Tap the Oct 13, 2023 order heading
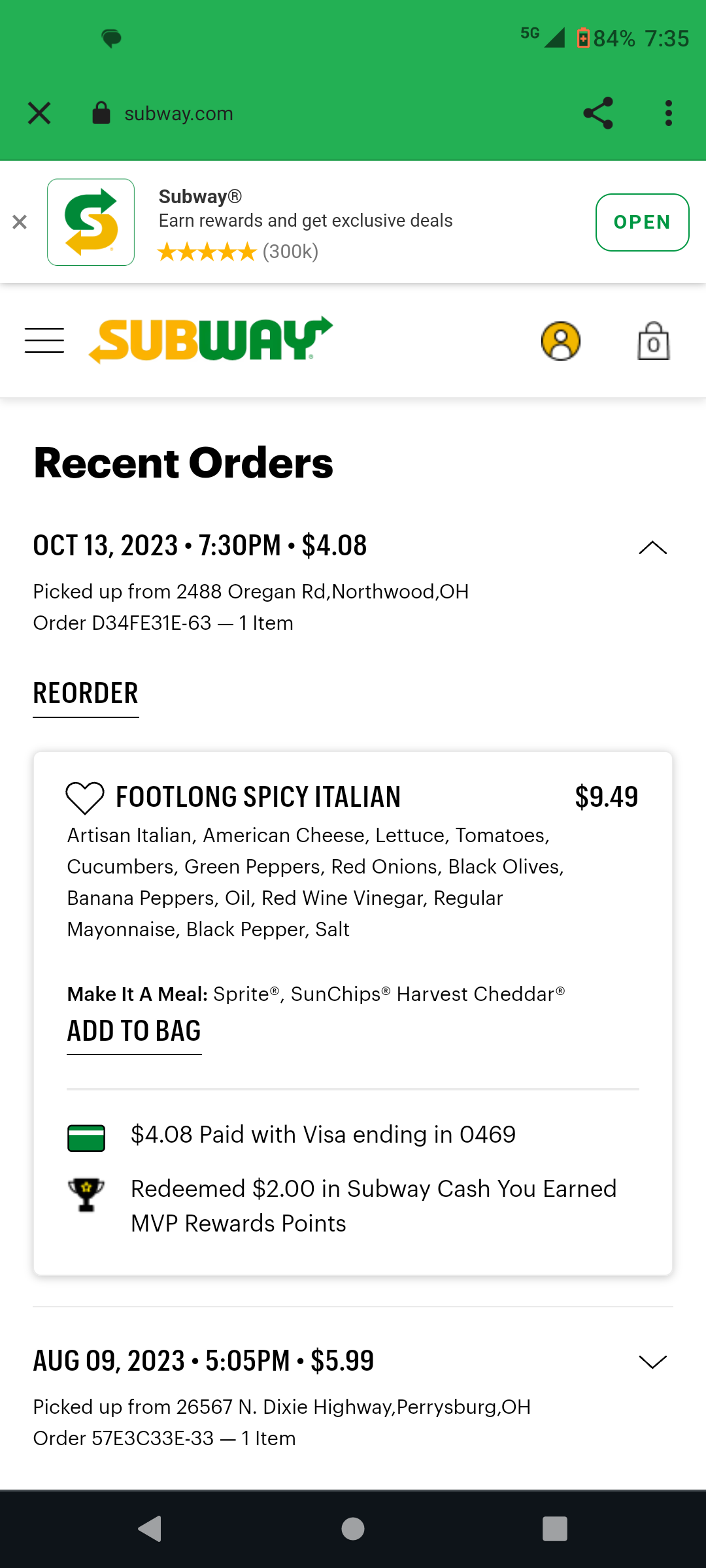 point(200,546)
